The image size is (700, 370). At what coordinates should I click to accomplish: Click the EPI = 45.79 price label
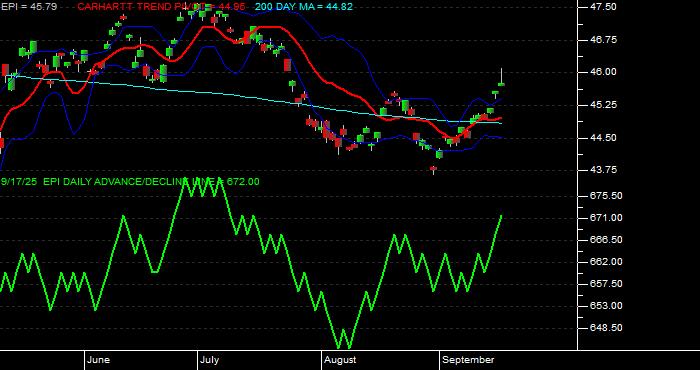29,7
